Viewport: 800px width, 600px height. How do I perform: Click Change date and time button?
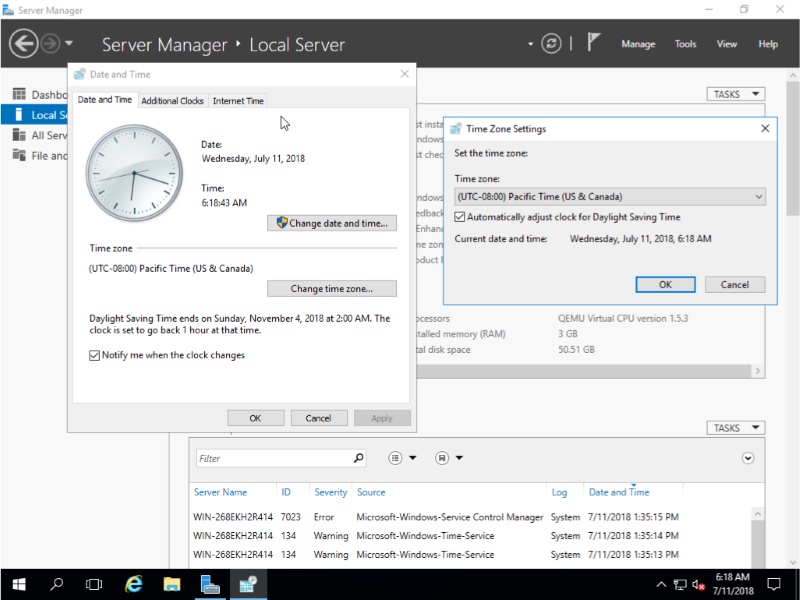332,223
